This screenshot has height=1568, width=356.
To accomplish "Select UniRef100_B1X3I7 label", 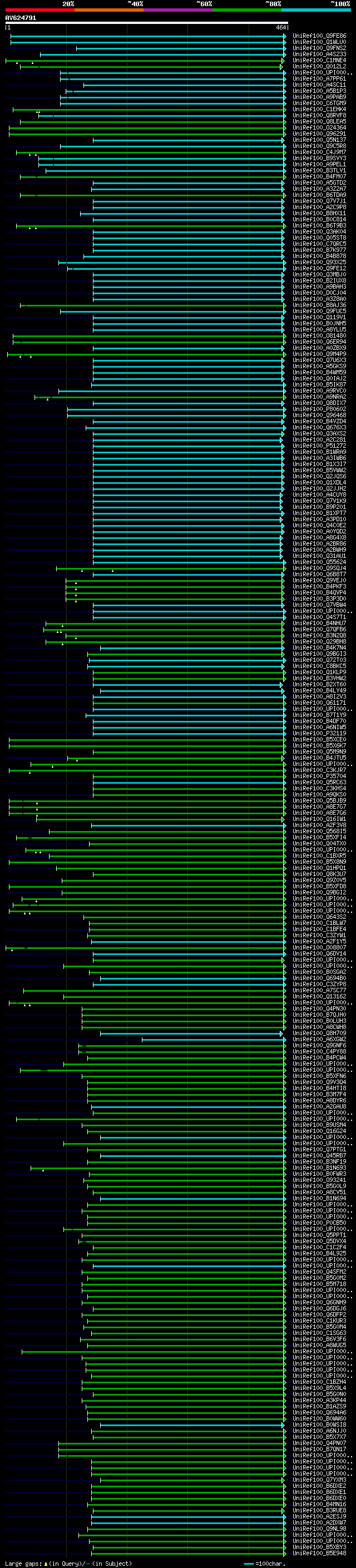I will (x=319, y=464).
